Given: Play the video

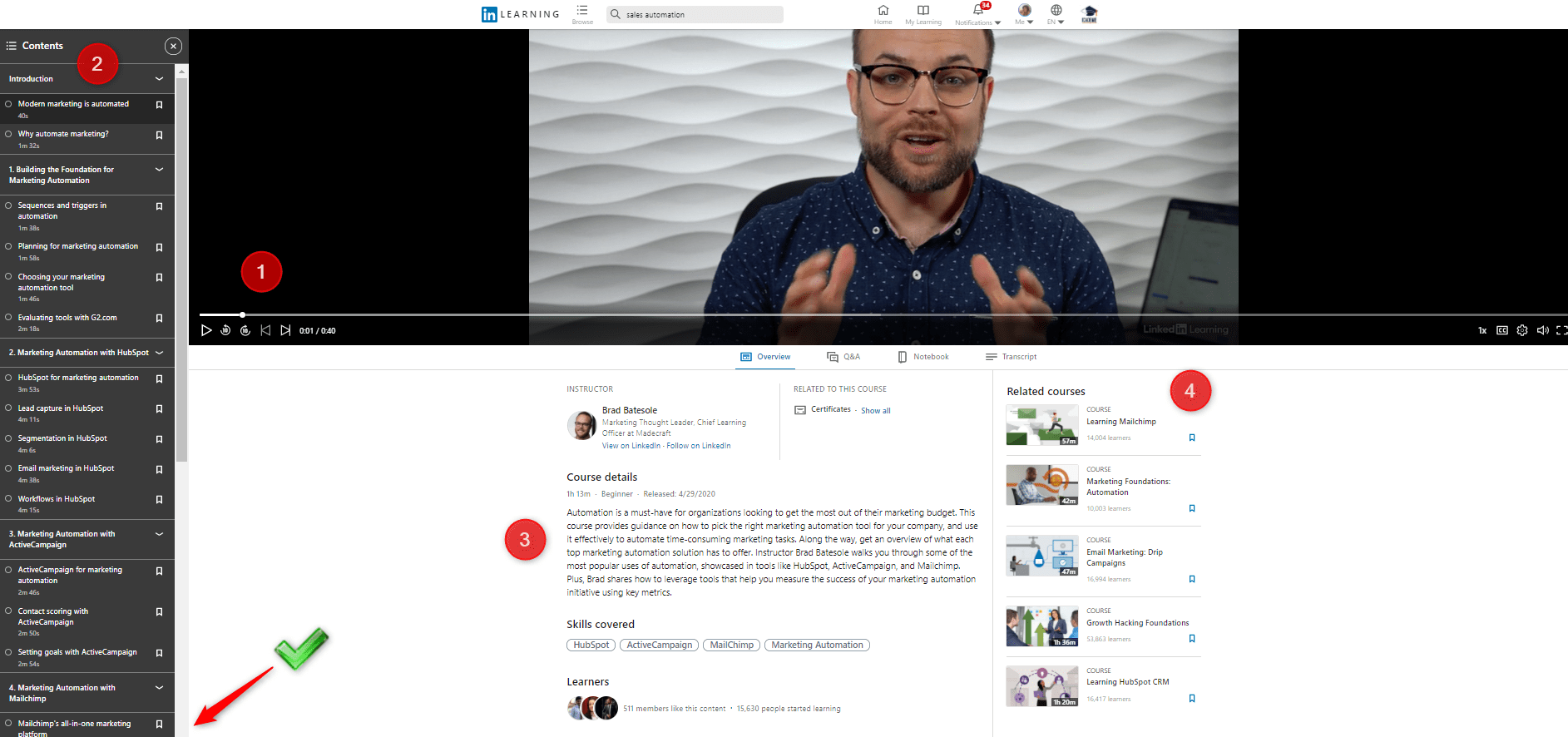Looking at the screenshot, I should click(206, 330).
